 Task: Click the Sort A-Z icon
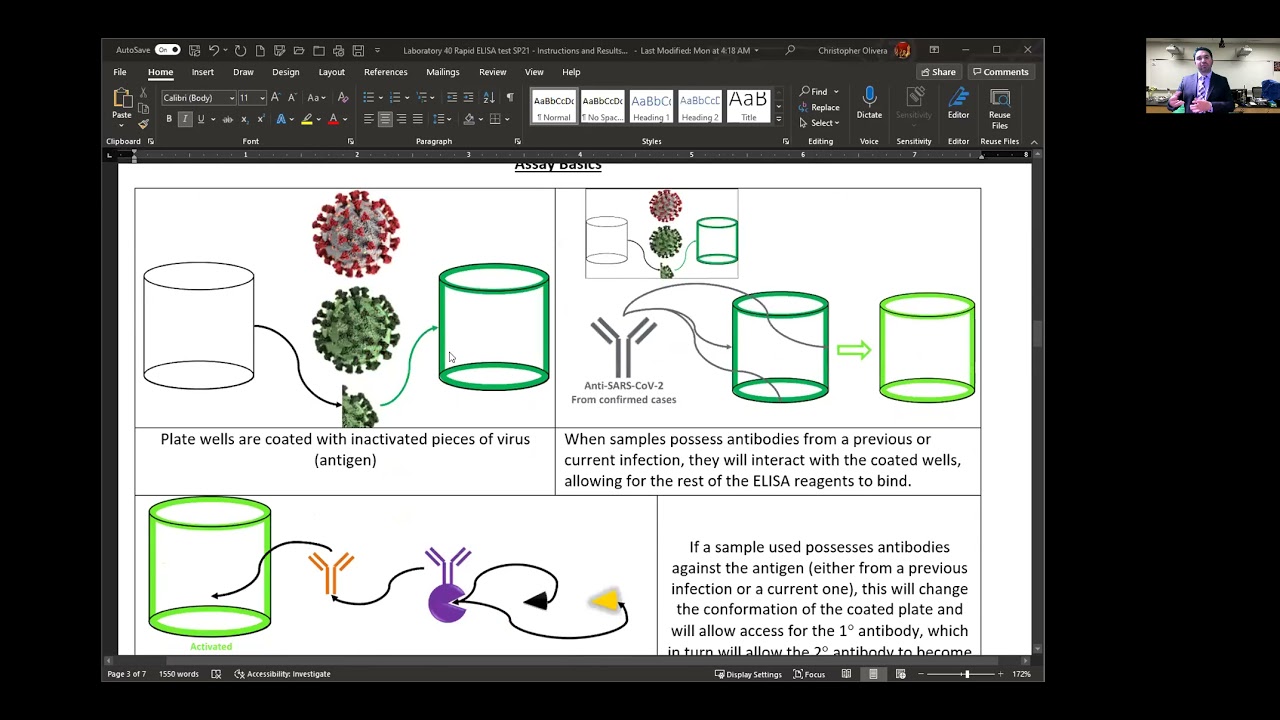pos(489,97)
